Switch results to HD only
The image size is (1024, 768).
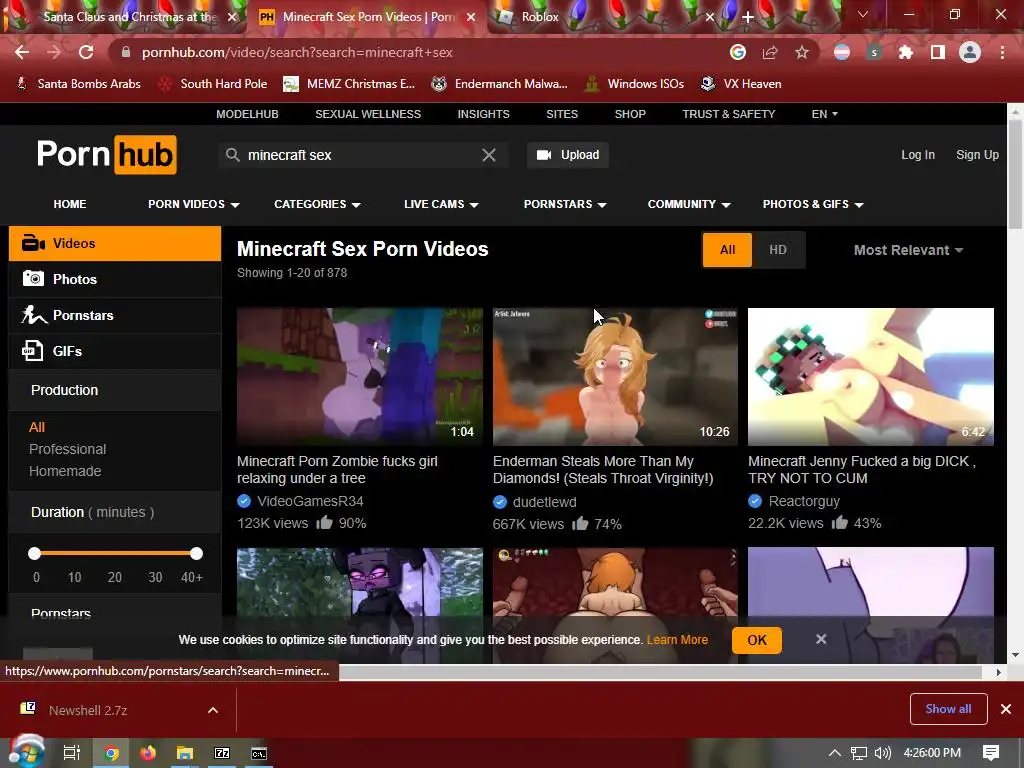tap(778, 249)
